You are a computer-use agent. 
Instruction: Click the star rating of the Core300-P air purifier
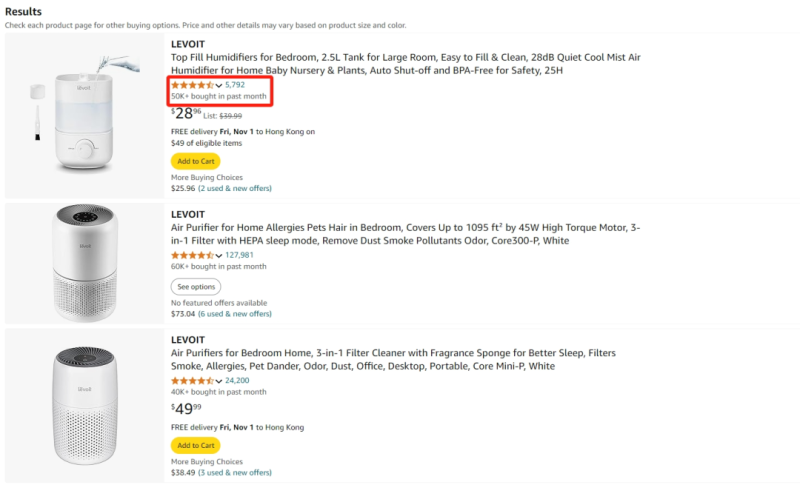(x=192, y=255)
